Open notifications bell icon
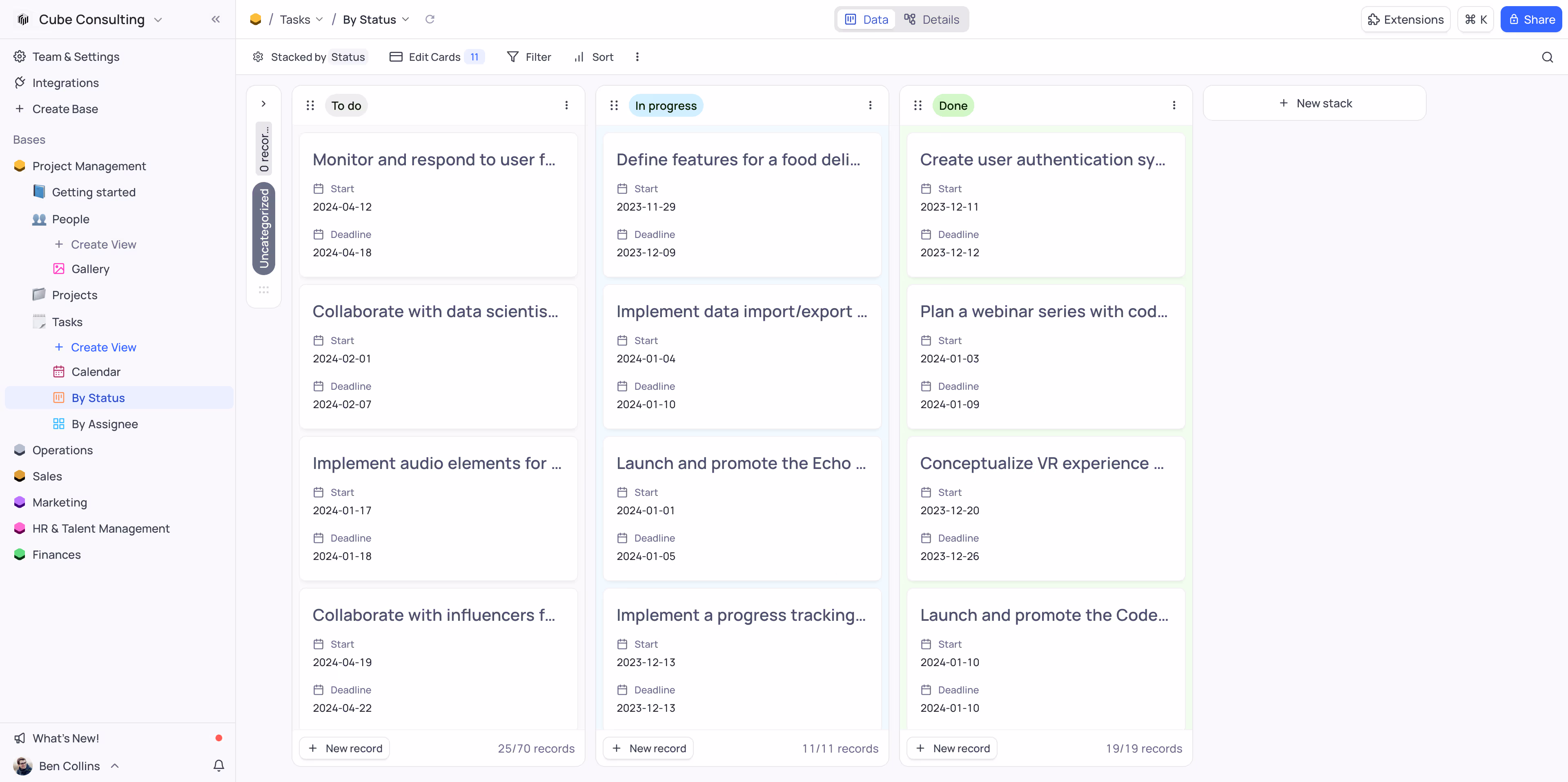 click(x=218, y=766)
